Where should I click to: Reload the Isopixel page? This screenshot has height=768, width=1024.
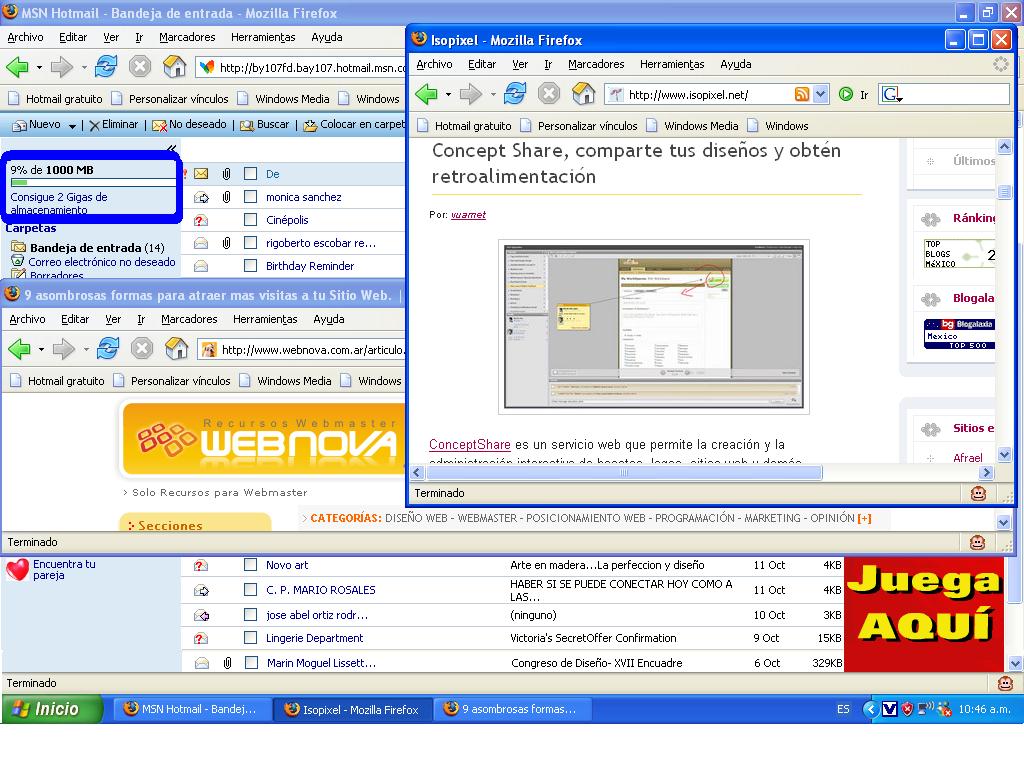pos(515,94)
